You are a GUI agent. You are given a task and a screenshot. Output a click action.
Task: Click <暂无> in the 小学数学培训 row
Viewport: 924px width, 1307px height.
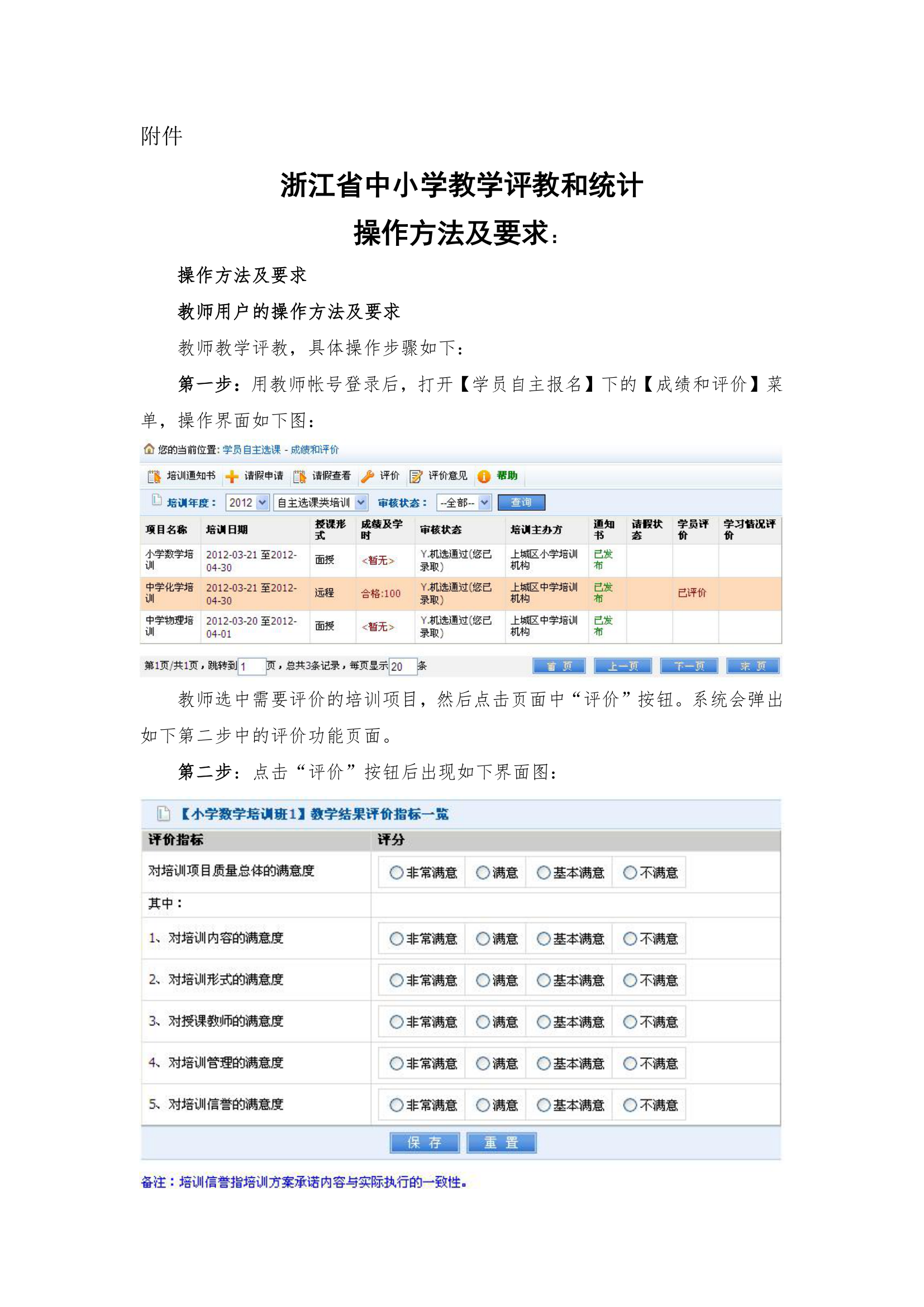click(x=378, y=560)
